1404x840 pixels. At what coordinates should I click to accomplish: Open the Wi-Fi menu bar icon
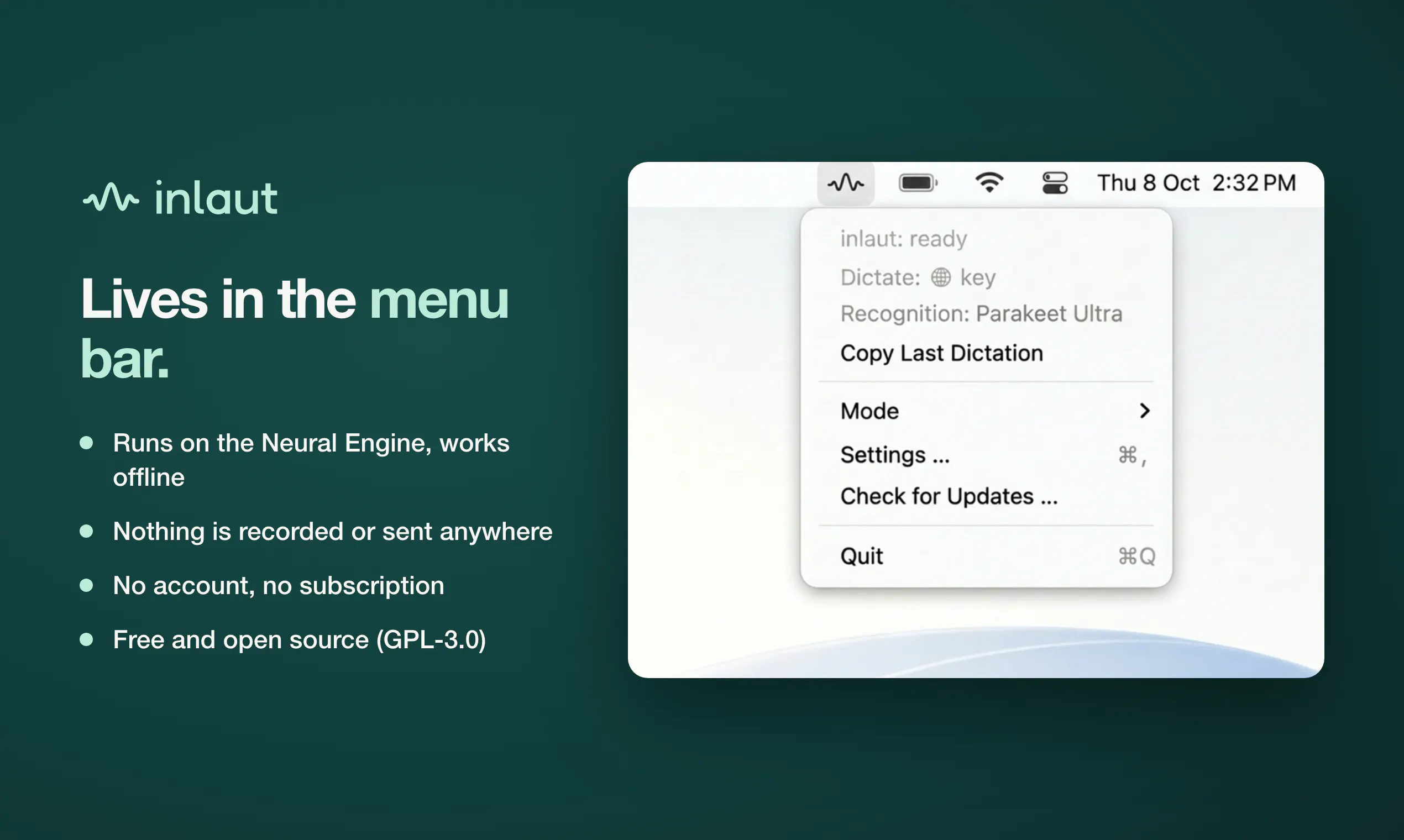pyautogui.click(x=989, y=182)
